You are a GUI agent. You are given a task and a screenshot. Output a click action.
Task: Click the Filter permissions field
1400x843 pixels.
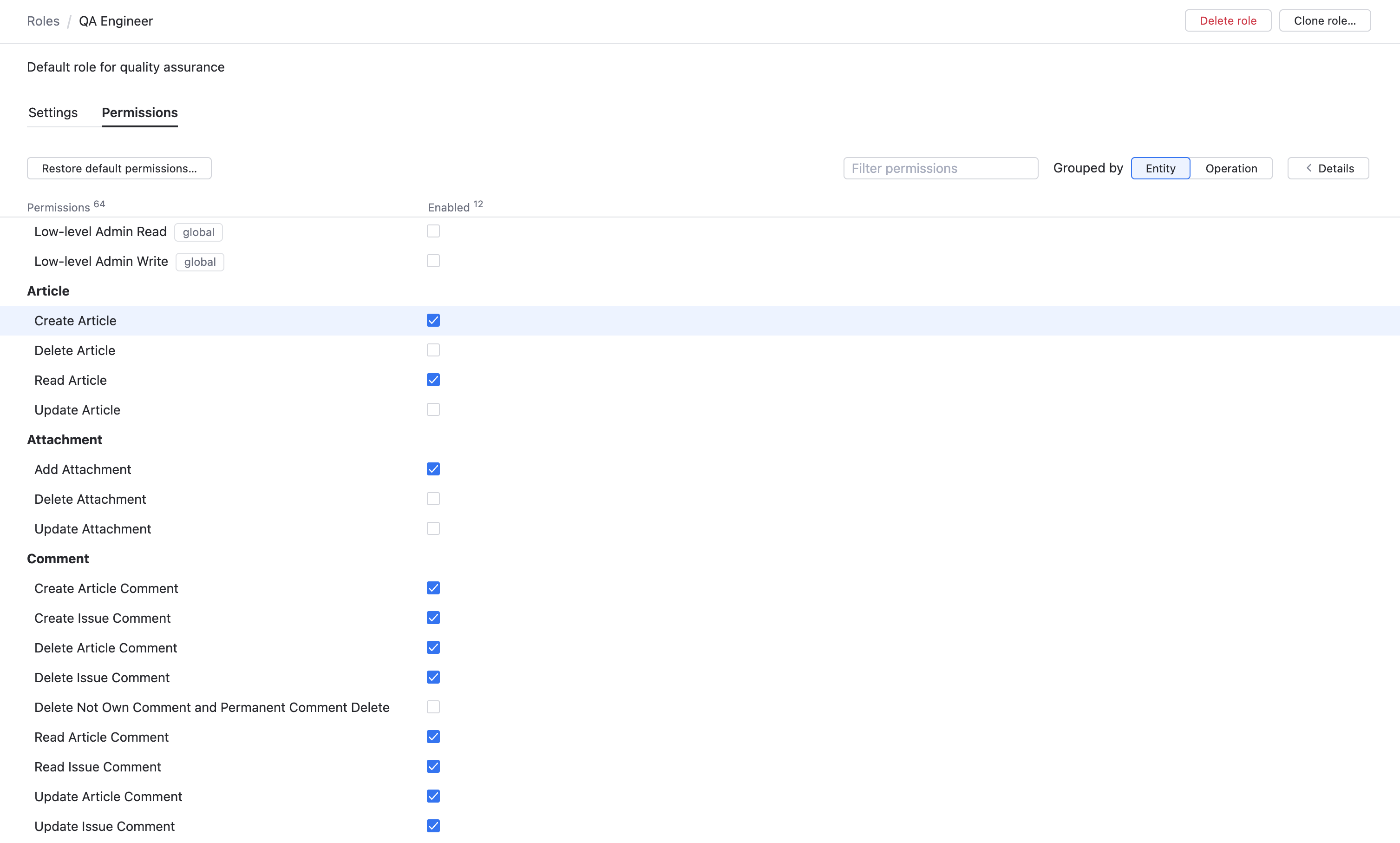pos(940,168)
